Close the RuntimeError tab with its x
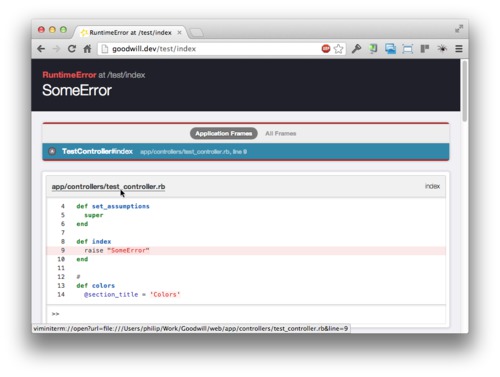Viewport: 500px width, 377px height. point(179,33)
